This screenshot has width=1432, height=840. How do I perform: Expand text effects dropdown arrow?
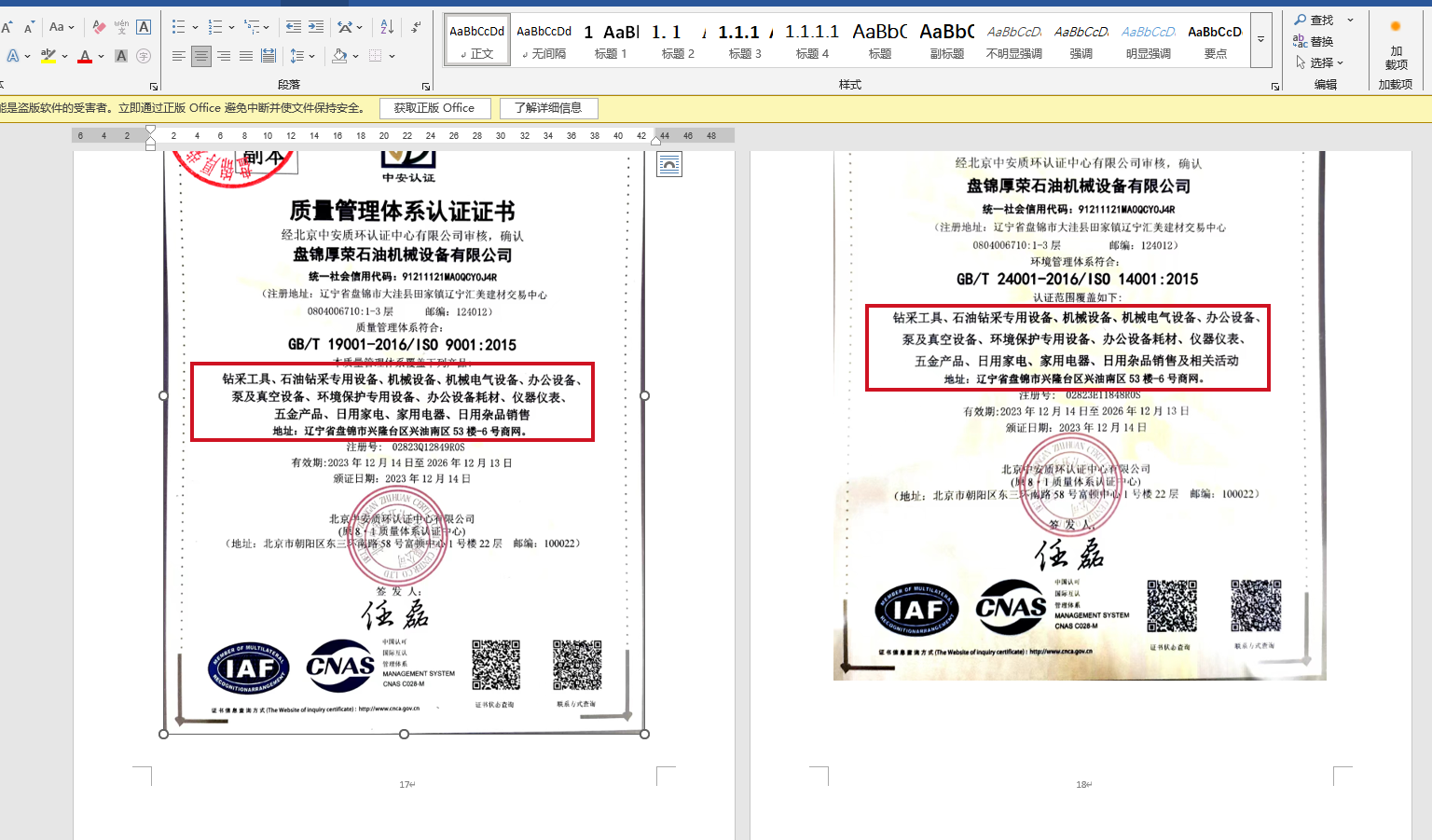[x=27, y=56]
